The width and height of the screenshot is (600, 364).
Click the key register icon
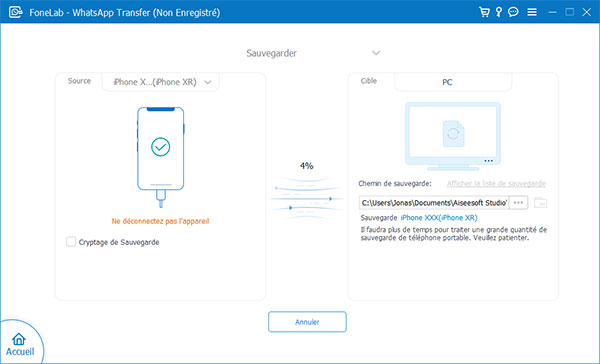(499, 12)
